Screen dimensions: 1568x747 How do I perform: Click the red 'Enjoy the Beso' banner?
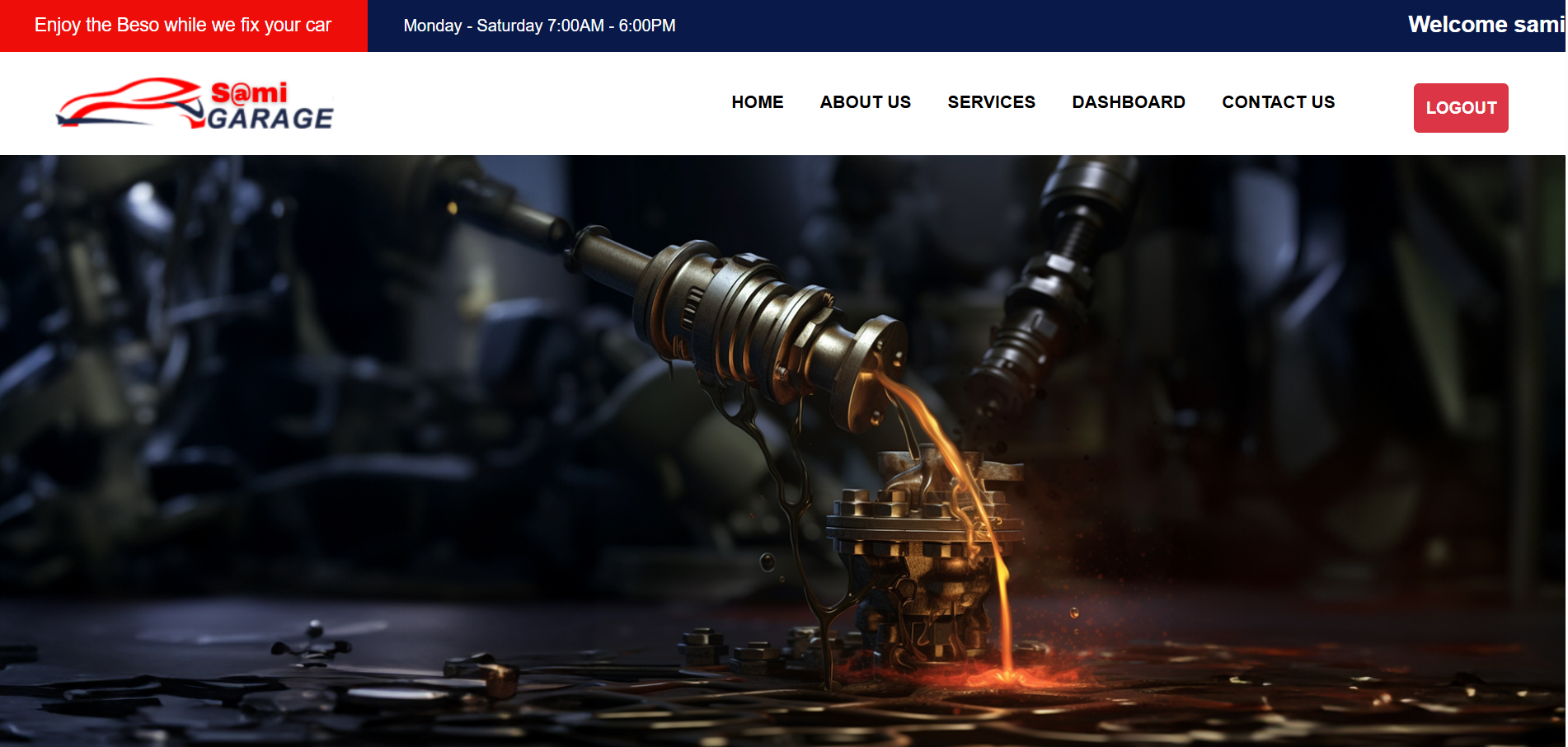(x=183, y=26)
